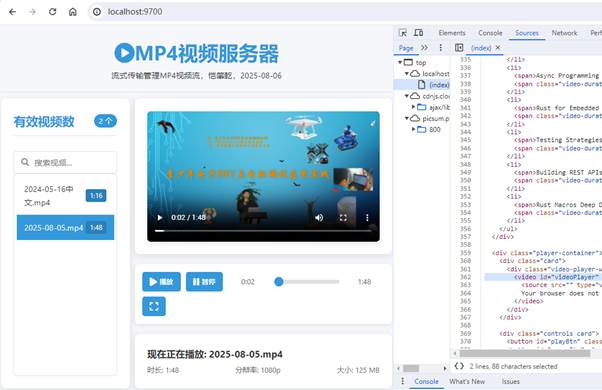Click line number 362 in code gutter
Viewport: 602px width, 390px height.
pyautogui.click(x=465, y=277)
